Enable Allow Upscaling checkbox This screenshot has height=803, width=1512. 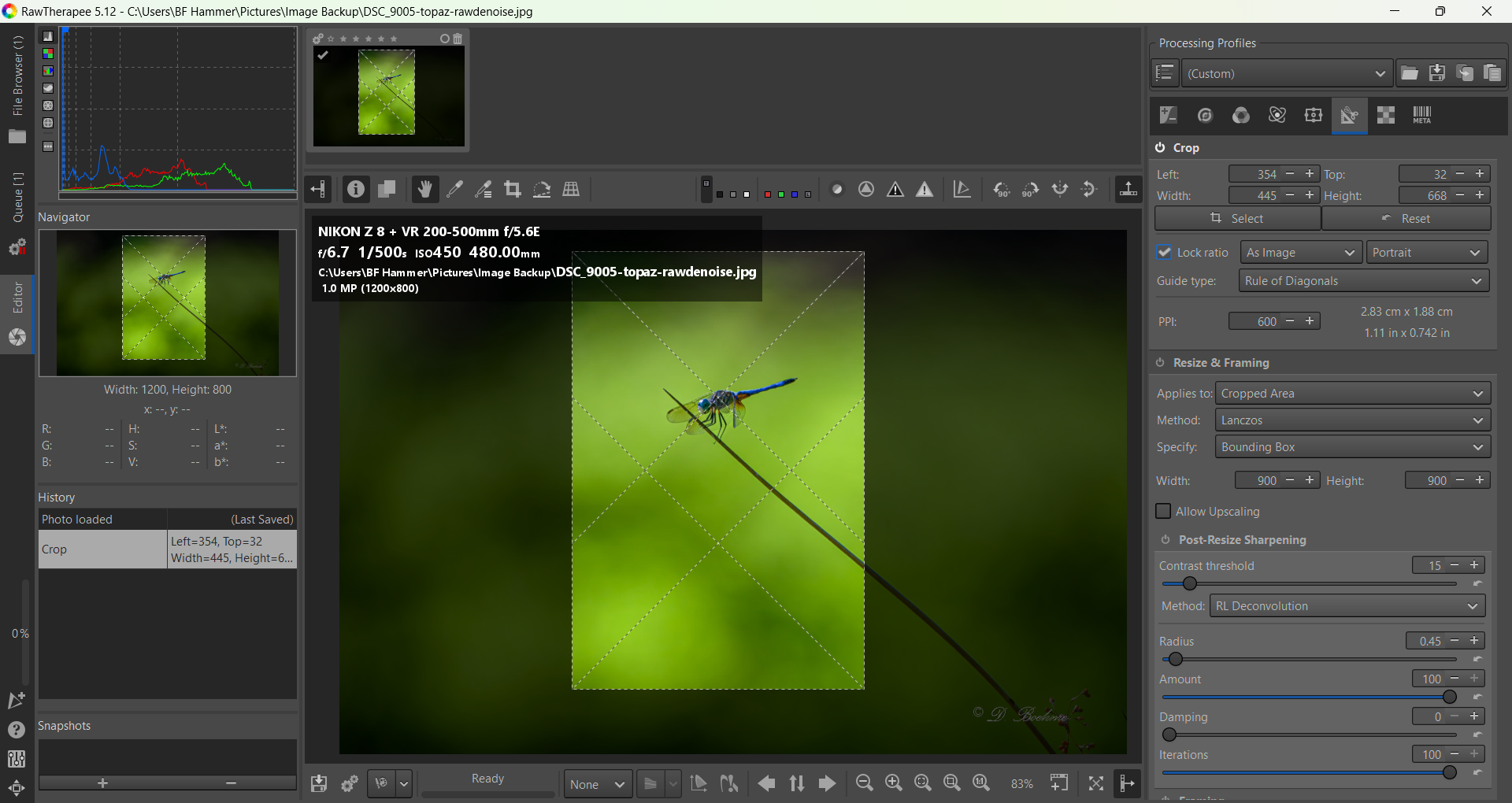1163,512
